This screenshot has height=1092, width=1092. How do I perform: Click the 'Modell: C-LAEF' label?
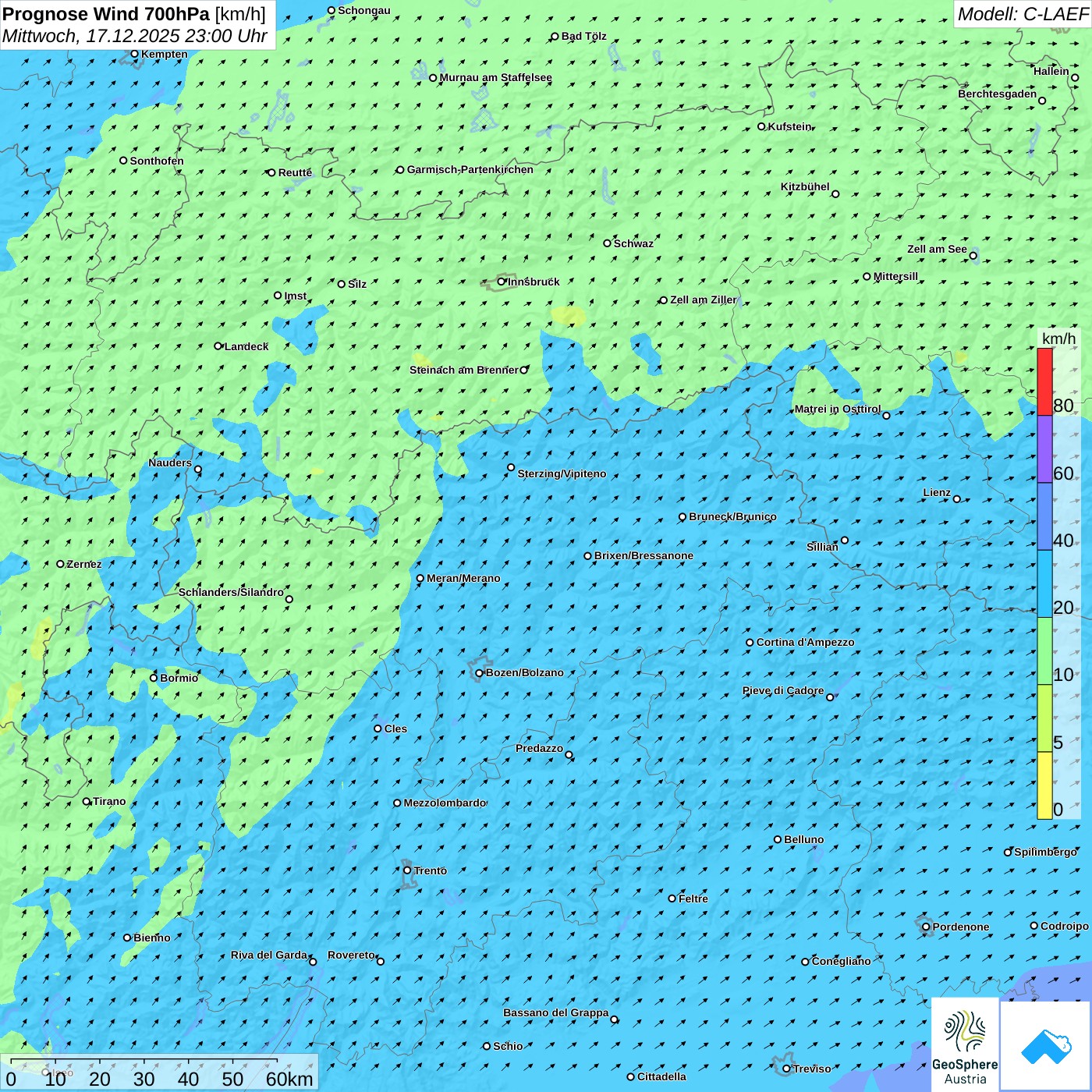click(1022, 14)
